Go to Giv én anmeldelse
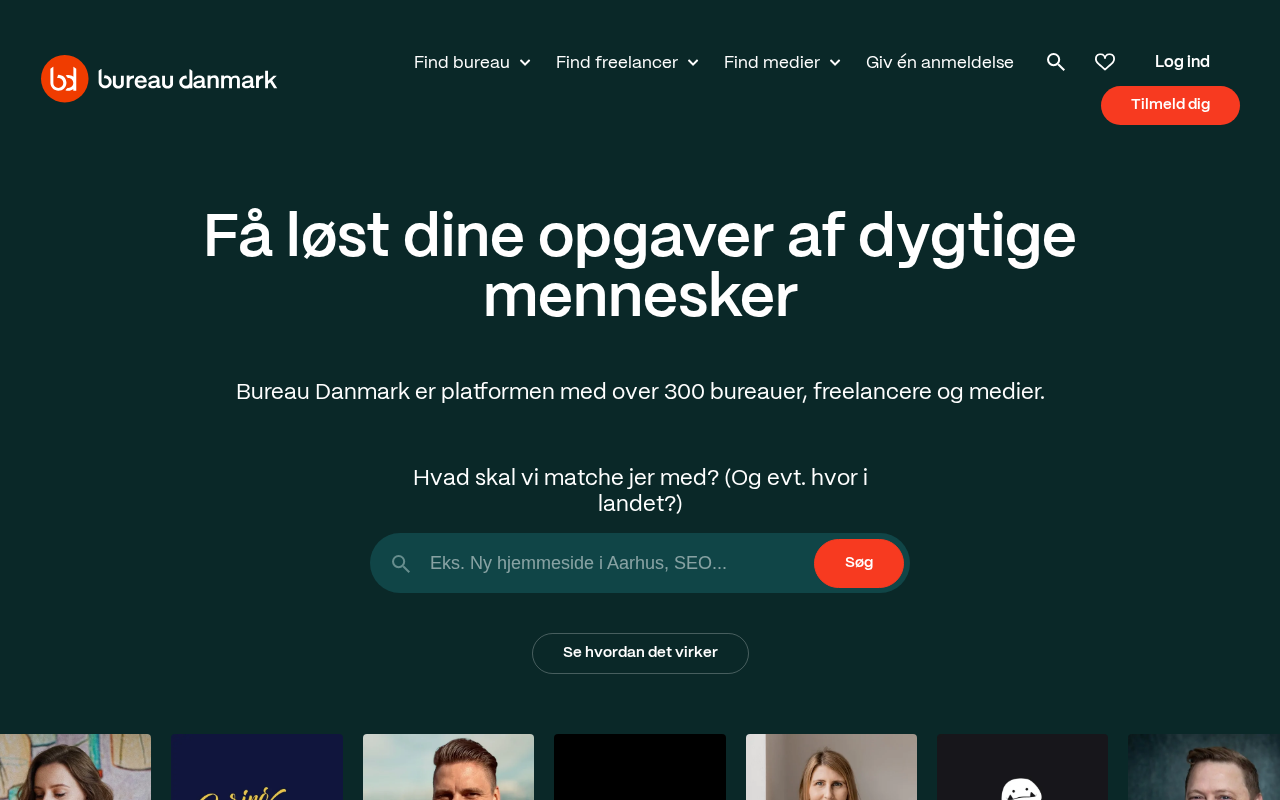The width and height of the screenshot is (1280, 800). (940, 62)
